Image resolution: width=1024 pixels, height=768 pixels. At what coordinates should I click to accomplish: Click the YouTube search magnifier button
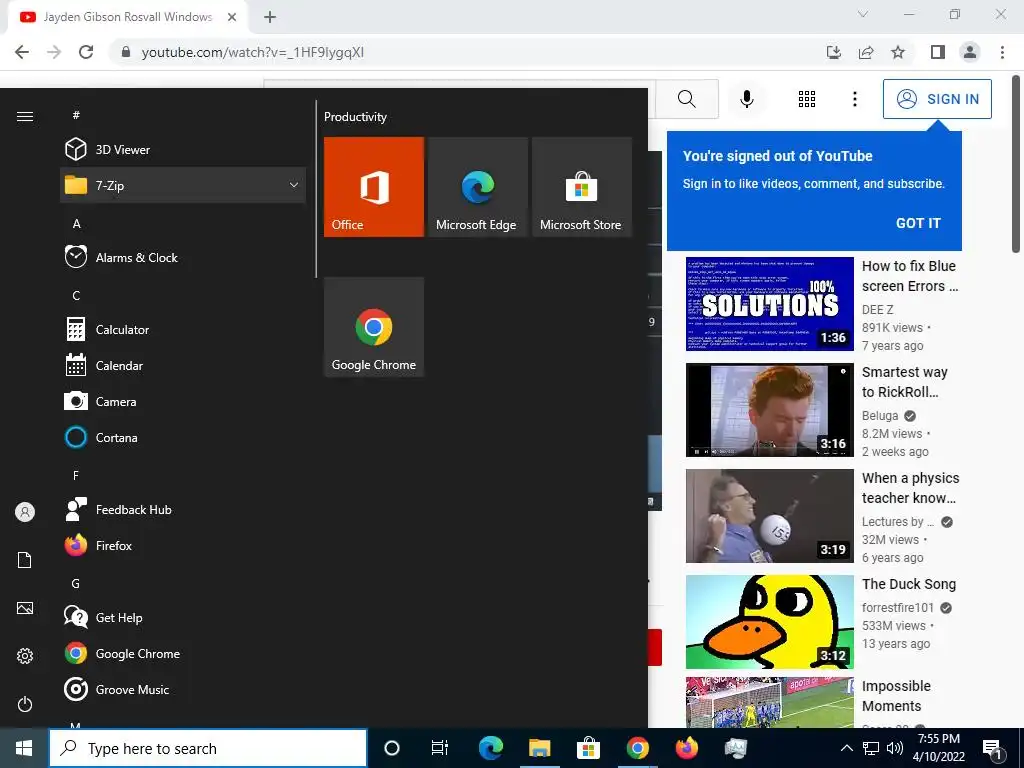click(x=687, y=99)
